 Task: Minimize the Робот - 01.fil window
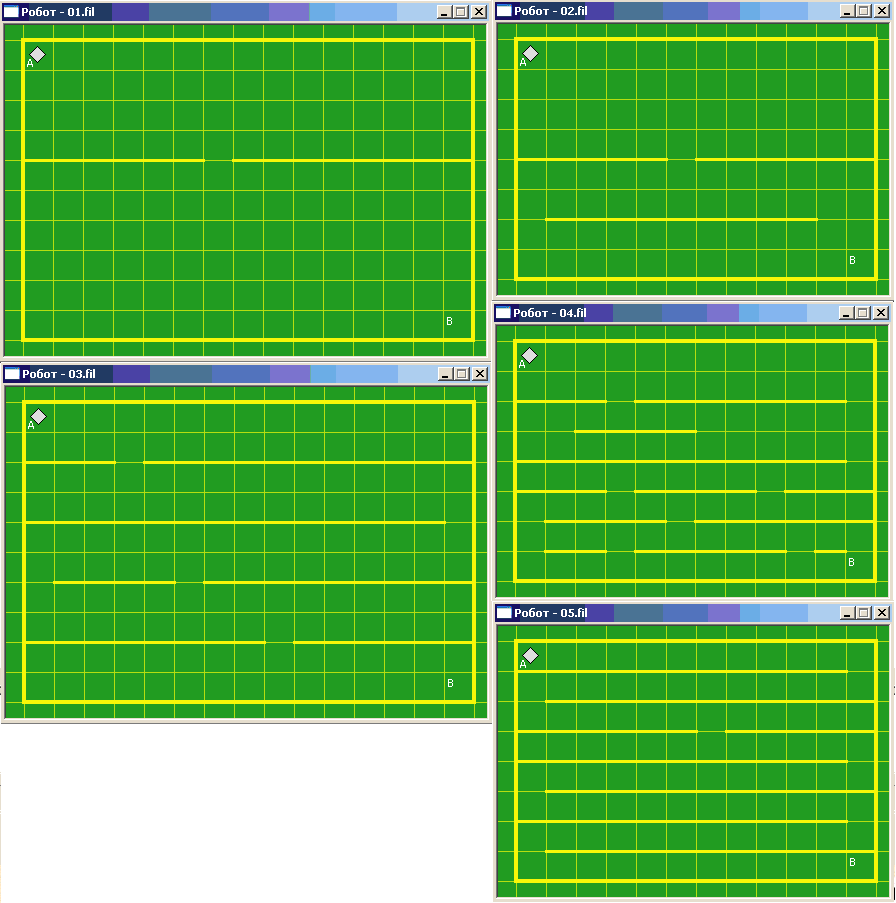444,12
